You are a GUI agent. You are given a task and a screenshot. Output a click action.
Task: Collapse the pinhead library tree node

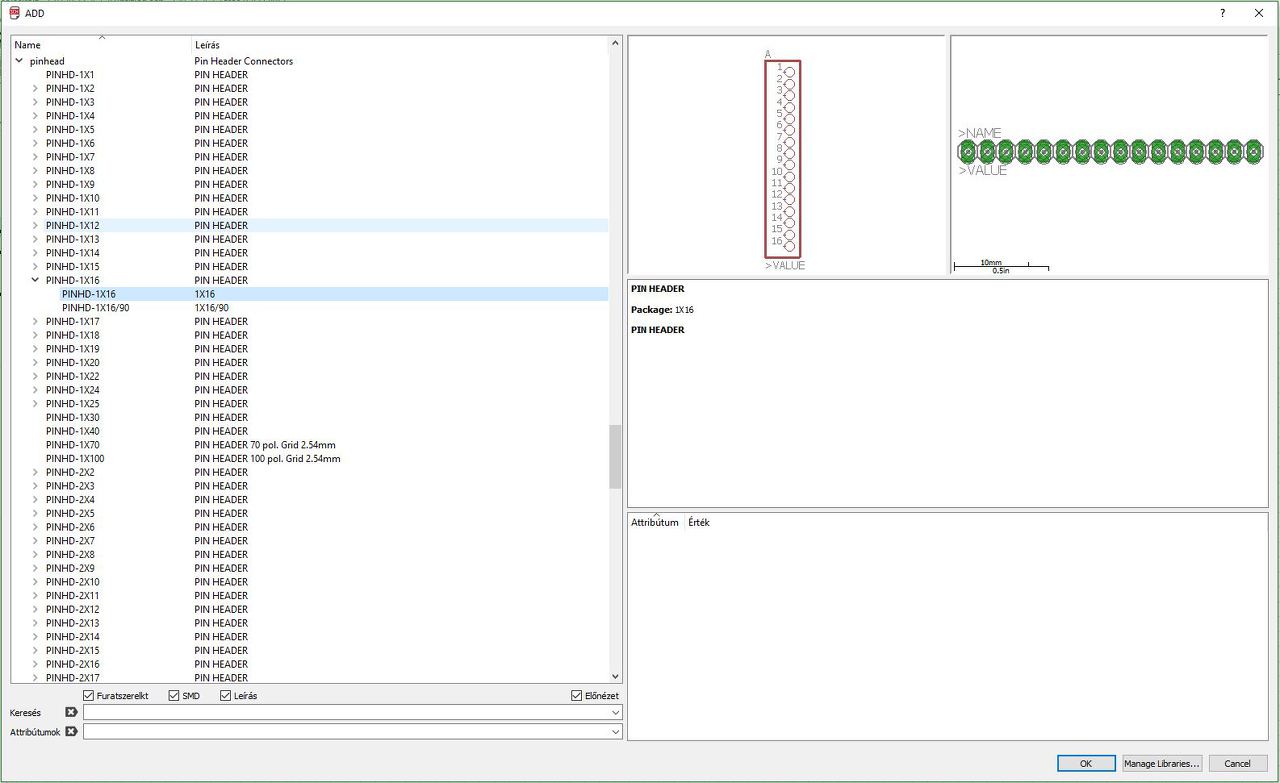coord(19,61)
